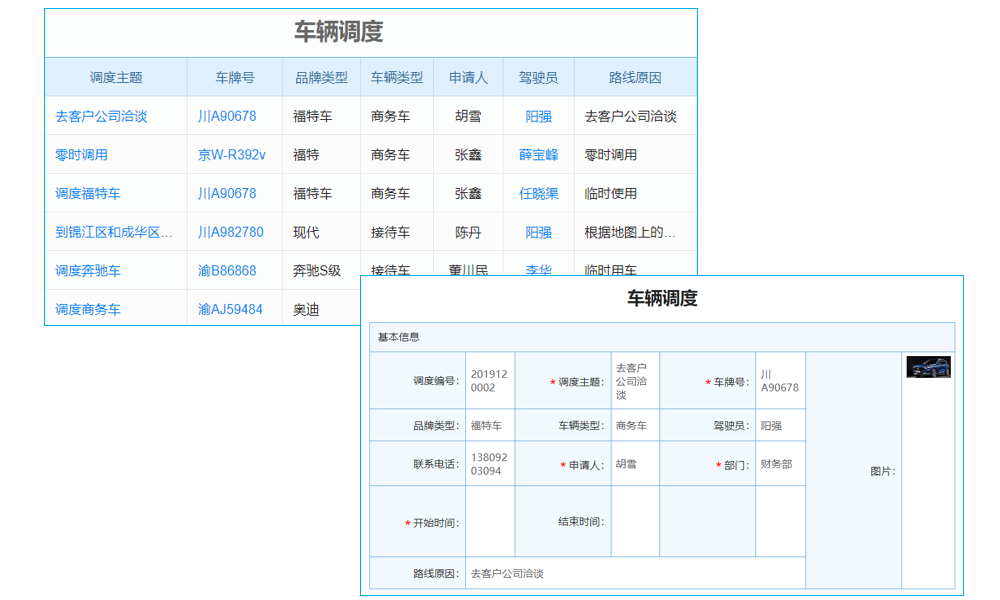Click the 结束时间 empty input field
Screen dimensions: 1000x600
[x=635, y=520]
